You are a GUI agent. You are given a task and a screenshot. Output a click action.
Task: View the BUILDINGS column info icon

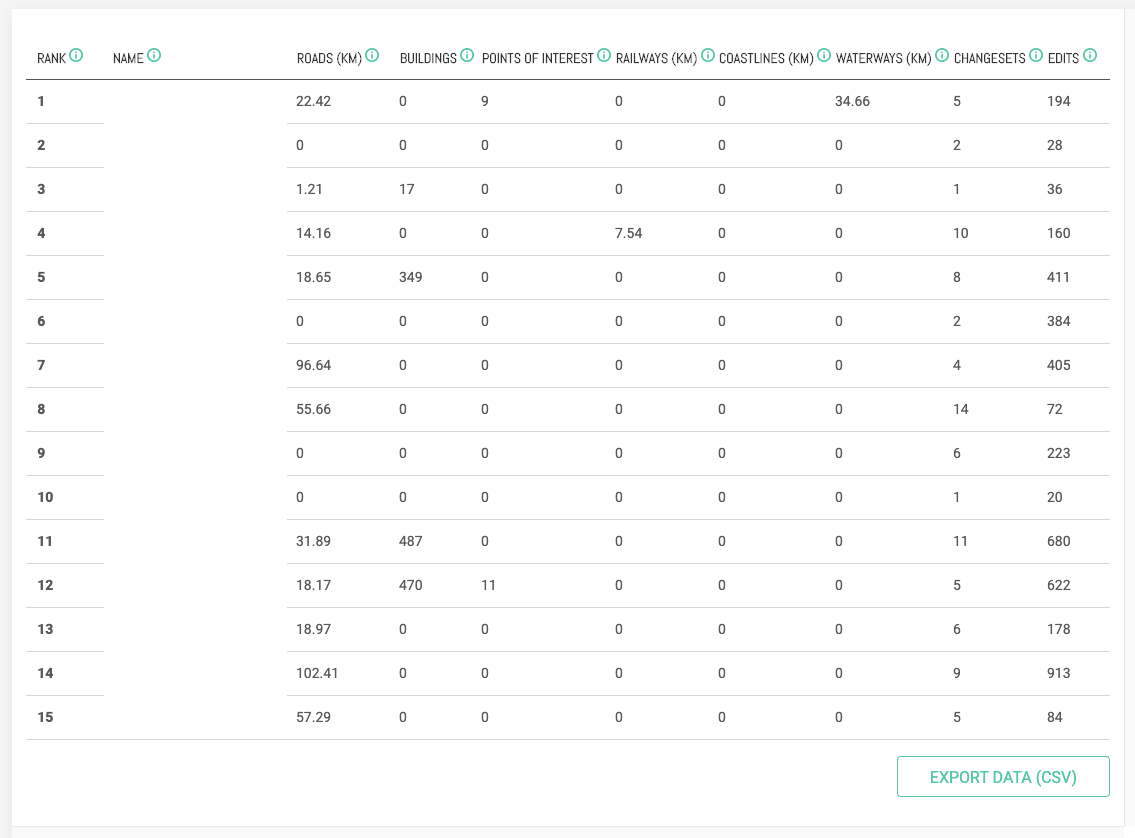click(x=467, y=57)
